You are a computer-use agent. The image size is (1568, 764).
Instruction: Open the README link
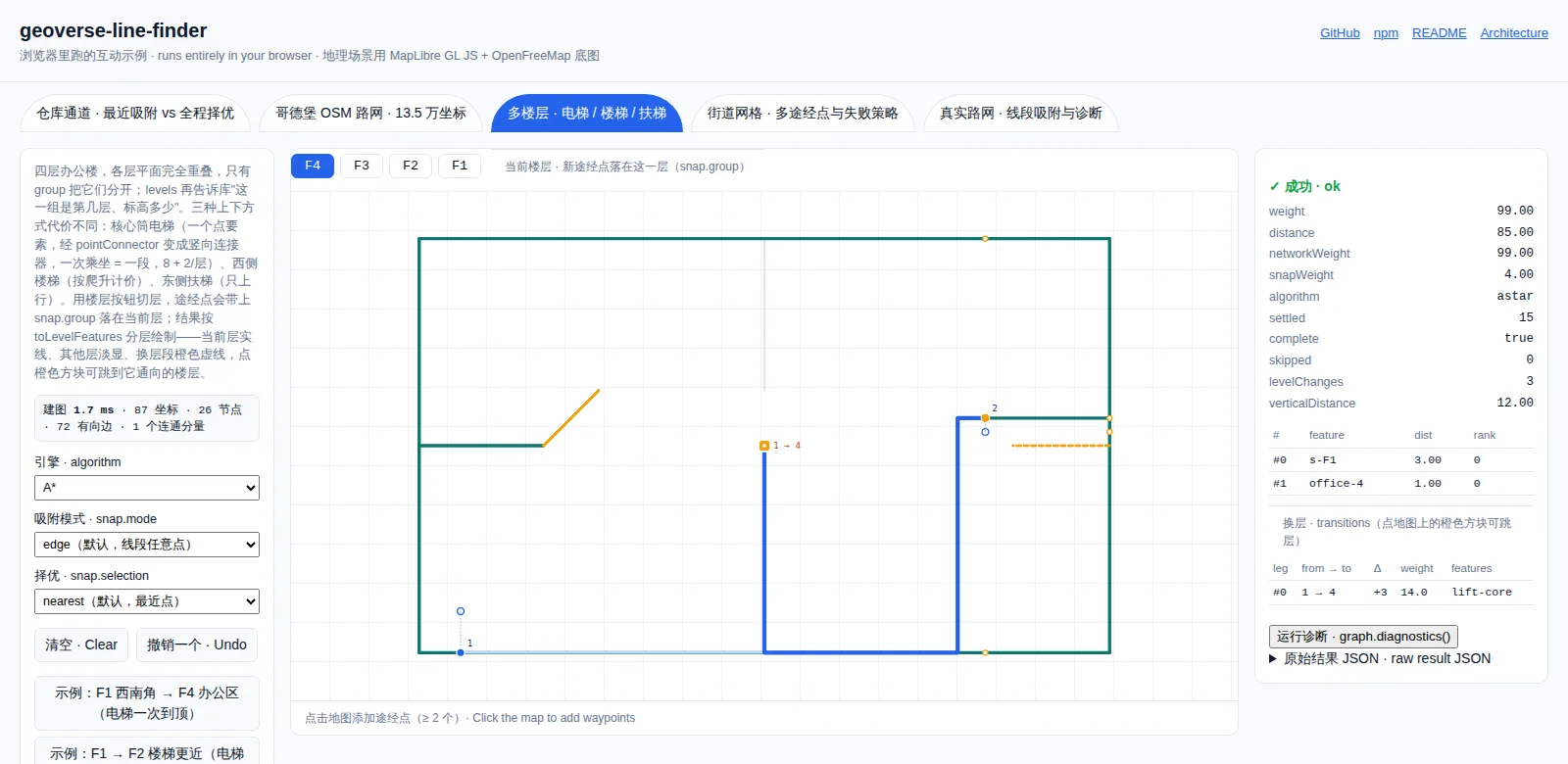coord(1439,33)
